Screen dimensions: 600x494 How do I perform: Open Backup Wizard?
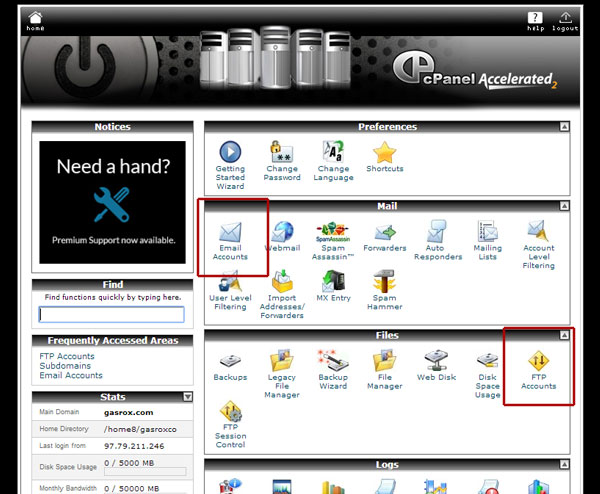pyautogui.click(x=333, y=370)
